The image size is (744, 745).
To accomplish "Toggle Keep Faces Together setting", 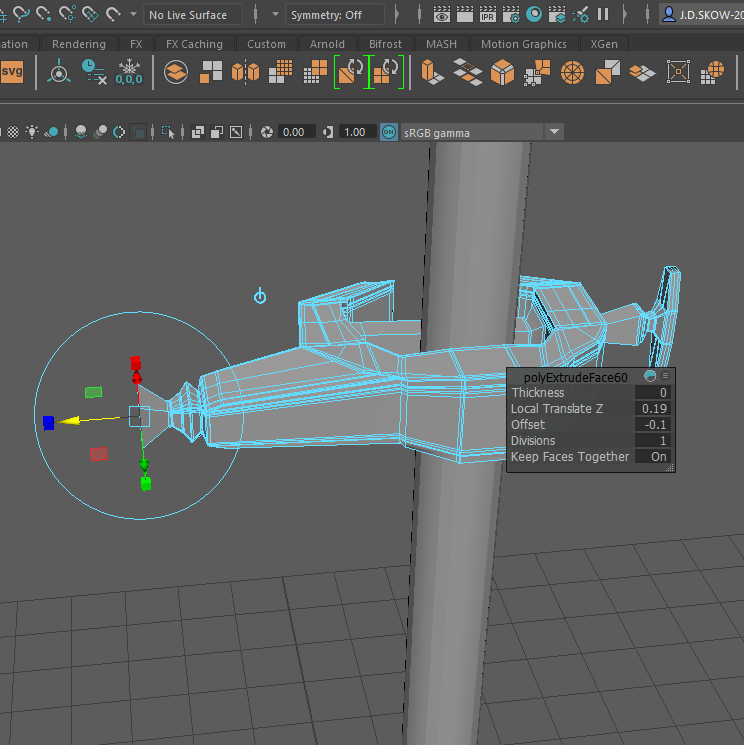I will click(x=651, y=457).
